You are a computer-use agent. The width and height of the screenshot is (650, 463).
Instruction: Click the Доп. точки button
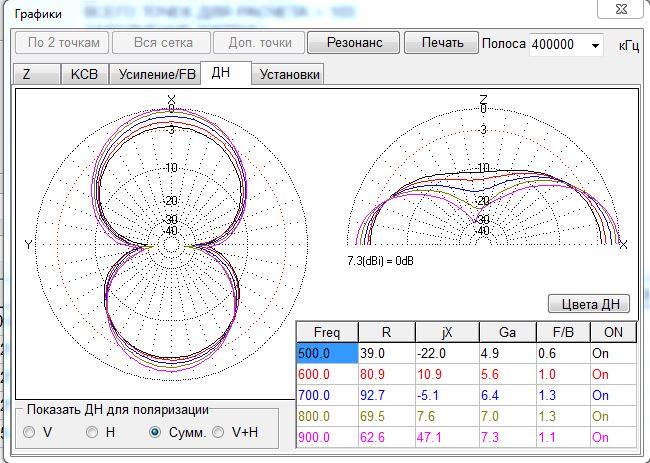coord(258,43)
